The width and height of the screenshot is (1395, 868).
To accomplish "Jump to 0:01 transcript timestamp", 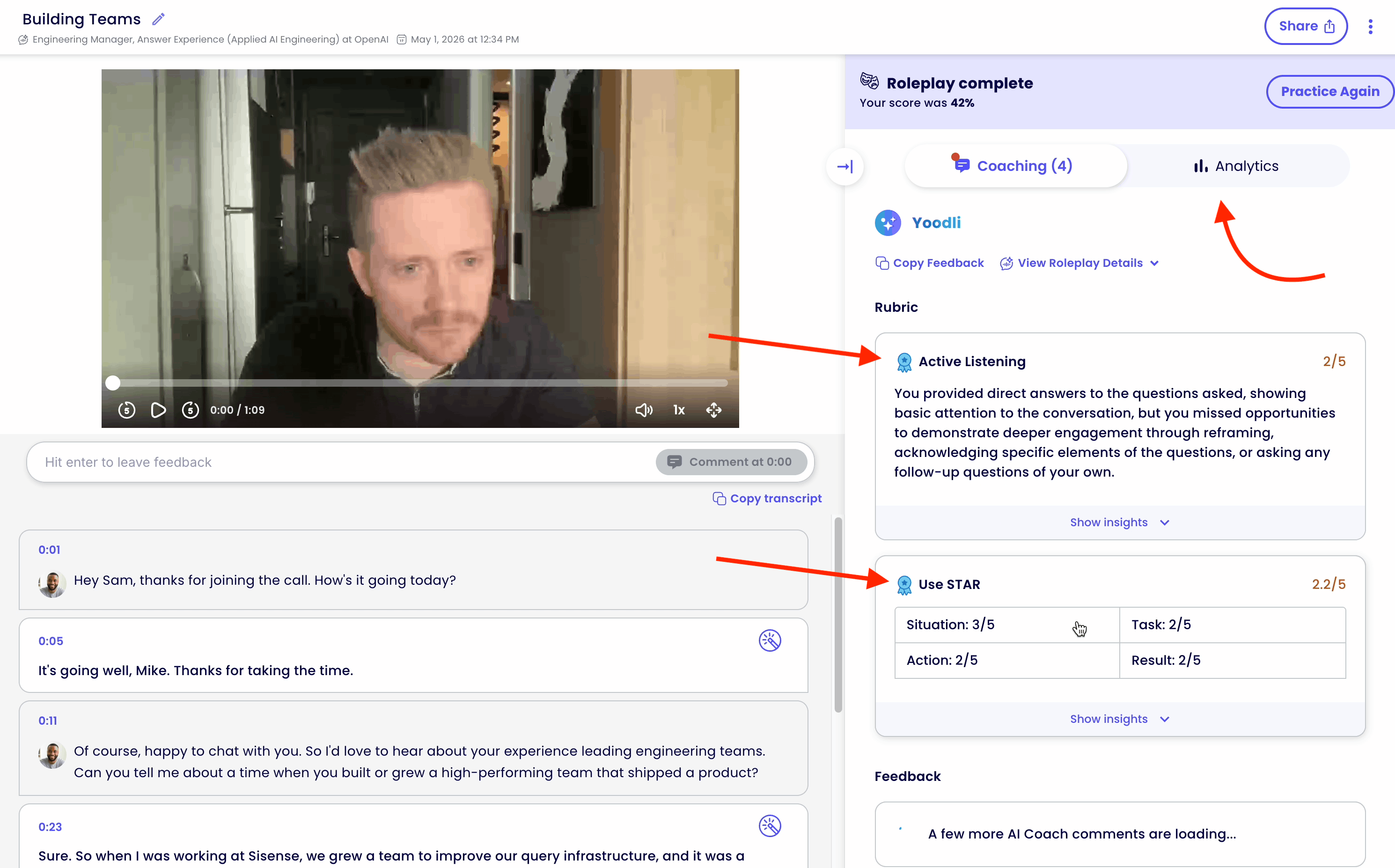I will (49, 550).
